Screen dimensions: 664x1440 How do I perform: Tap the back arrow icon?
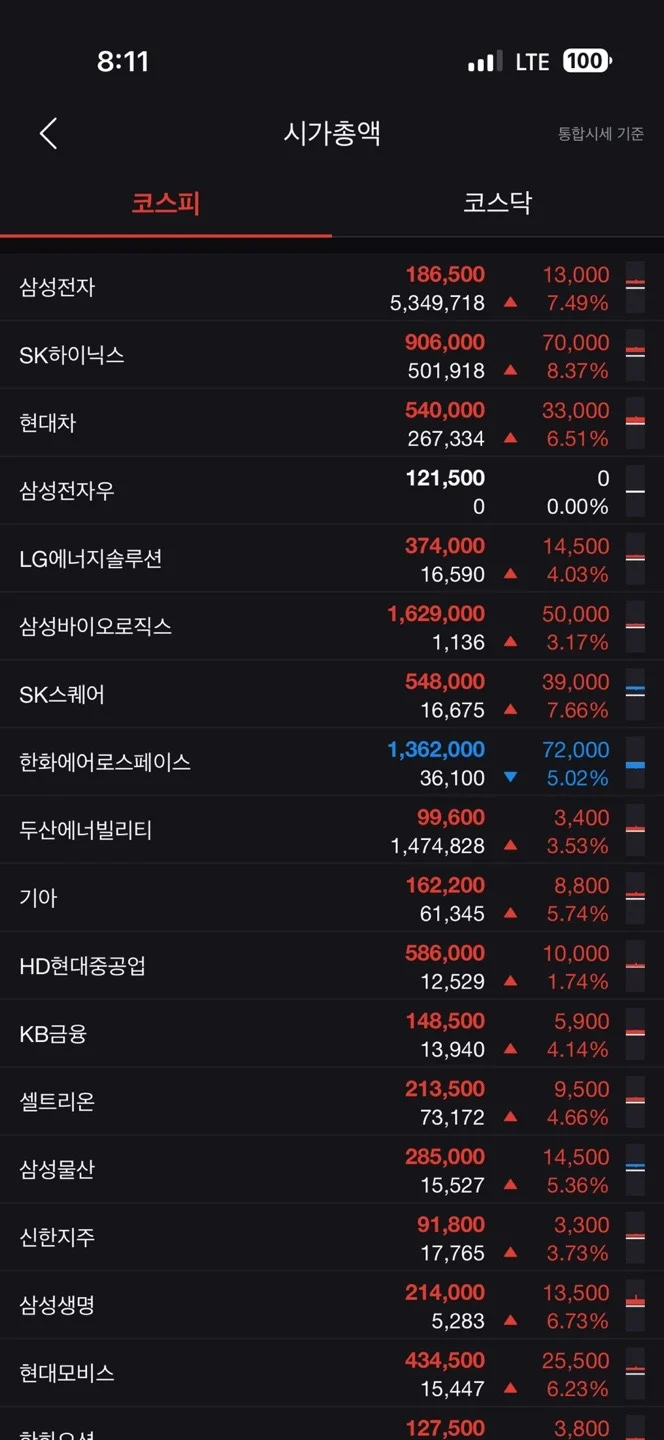48,133
